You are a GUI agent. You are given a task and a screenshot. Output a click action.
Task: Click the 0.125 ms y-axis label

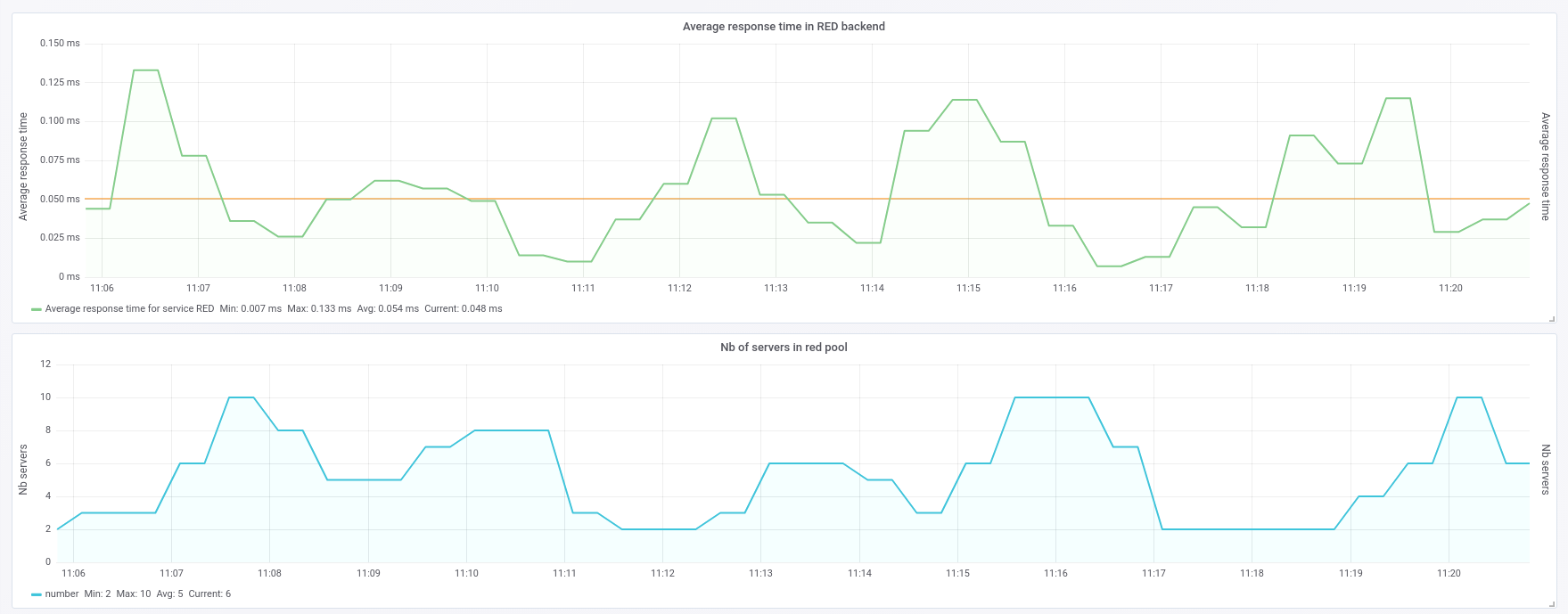pyautogui.click(x=60, y=82)
